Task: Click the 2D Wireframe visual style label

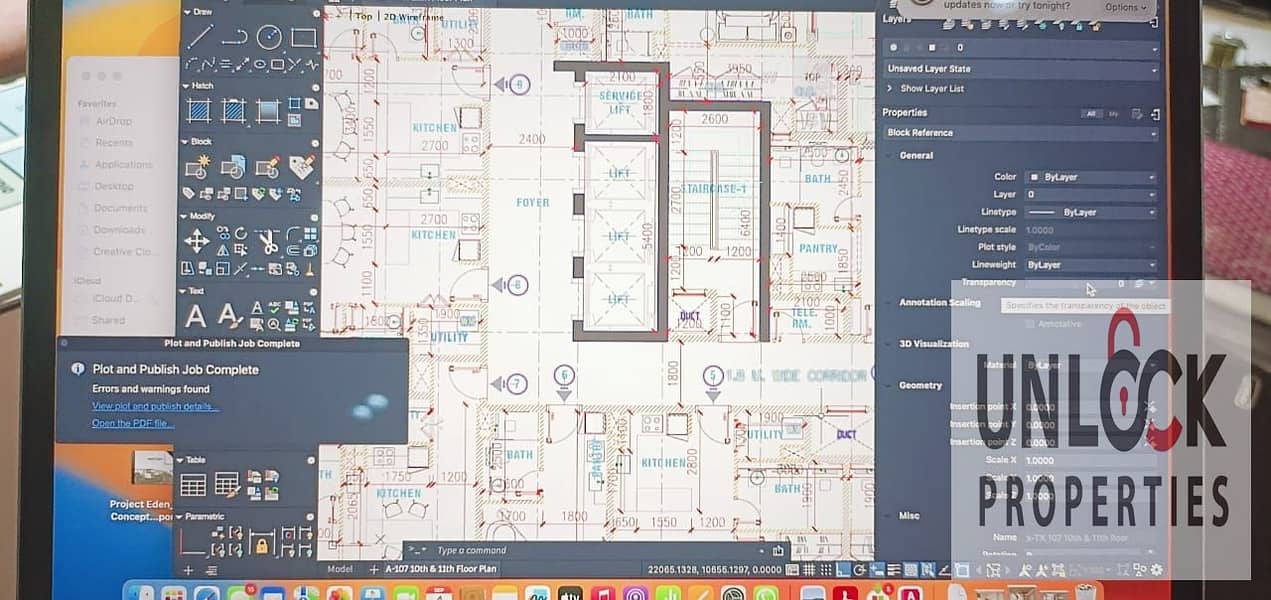Action: tap(412, 17)
